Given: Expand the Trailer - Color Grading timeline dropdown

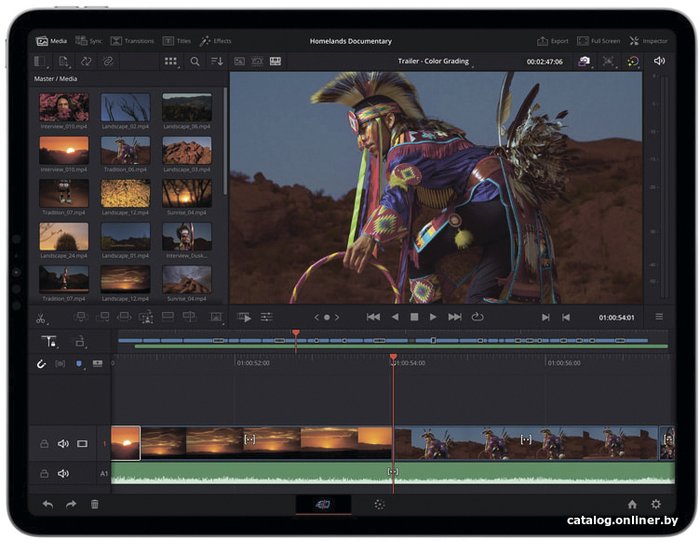Looking at the screenshot, I should 433,61.
